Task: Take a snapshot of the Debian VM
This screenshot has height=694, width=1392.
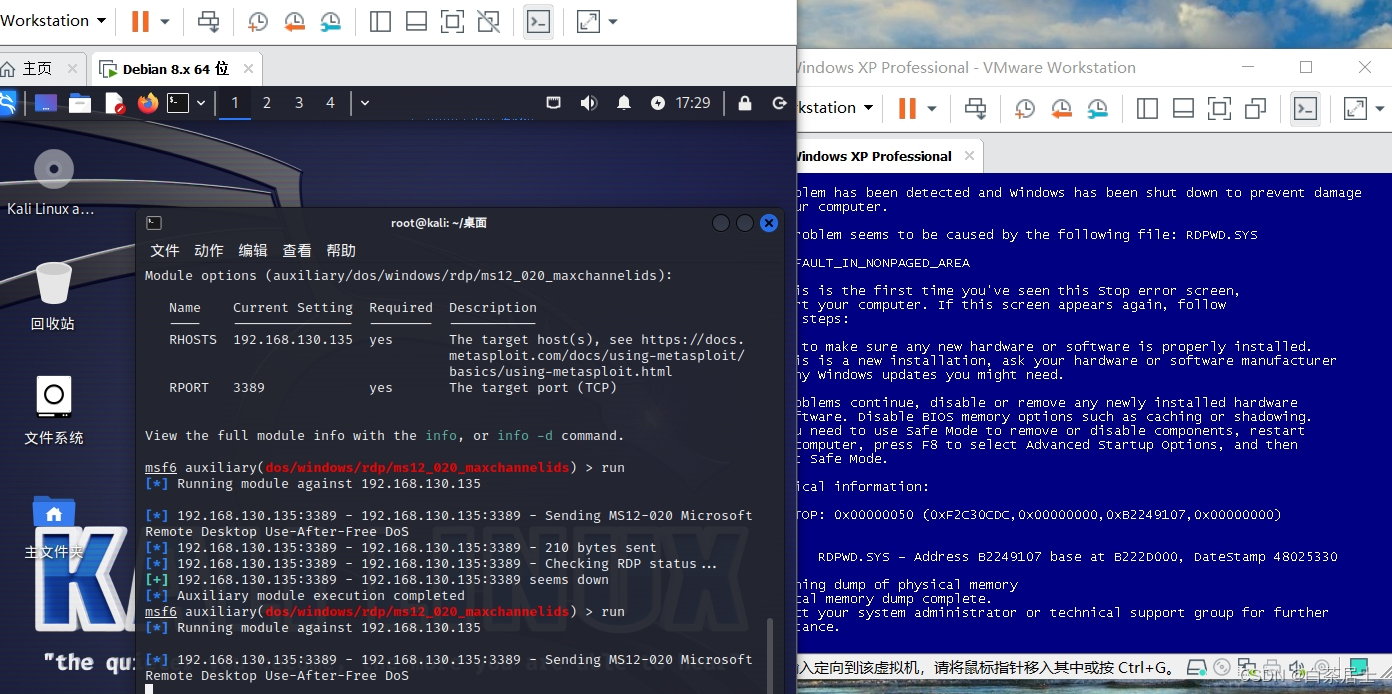Action: pos(258,22)
